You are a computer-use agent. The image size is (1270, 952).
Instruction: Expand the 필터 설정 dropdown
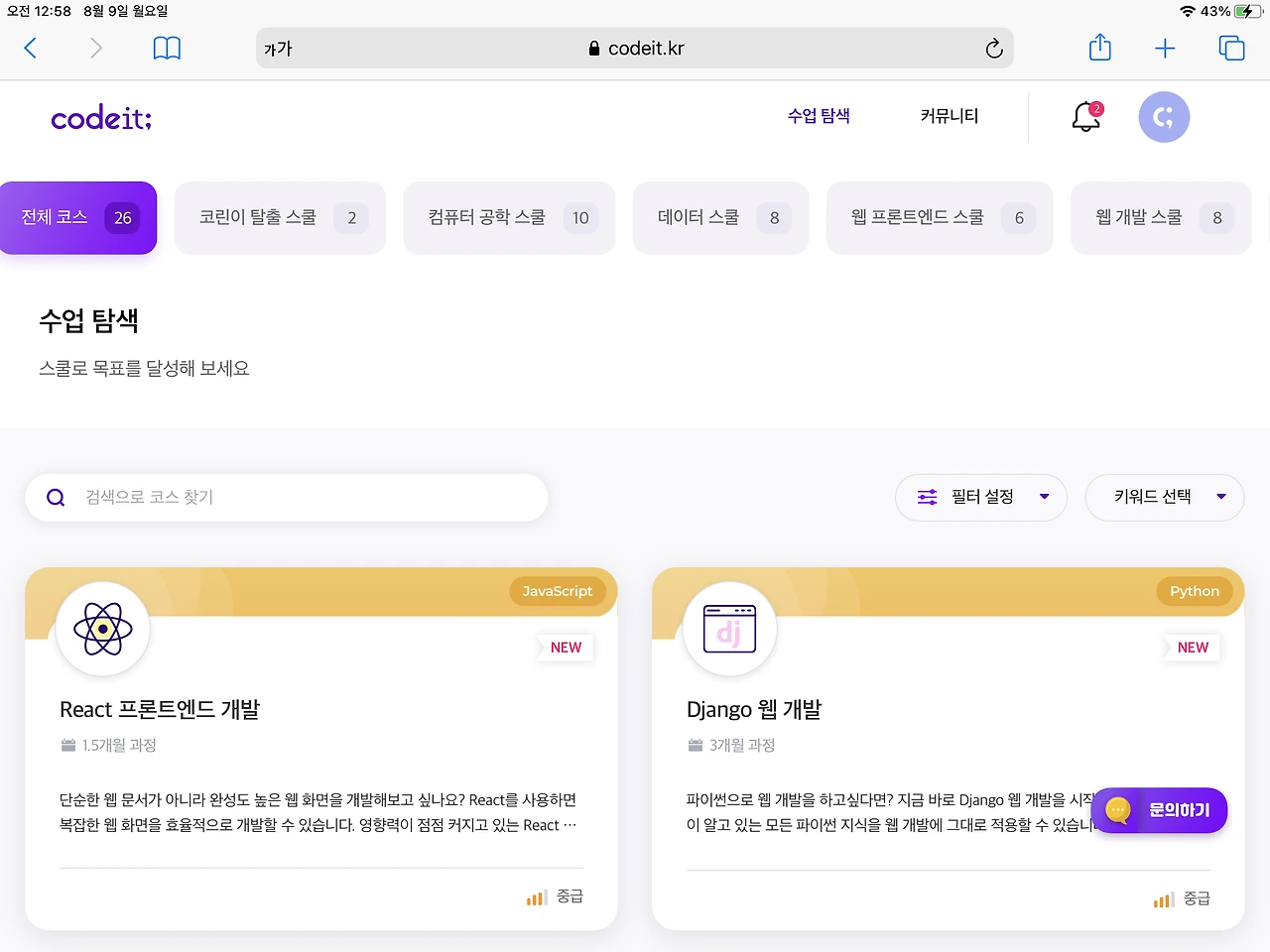(x=981, y=497)
